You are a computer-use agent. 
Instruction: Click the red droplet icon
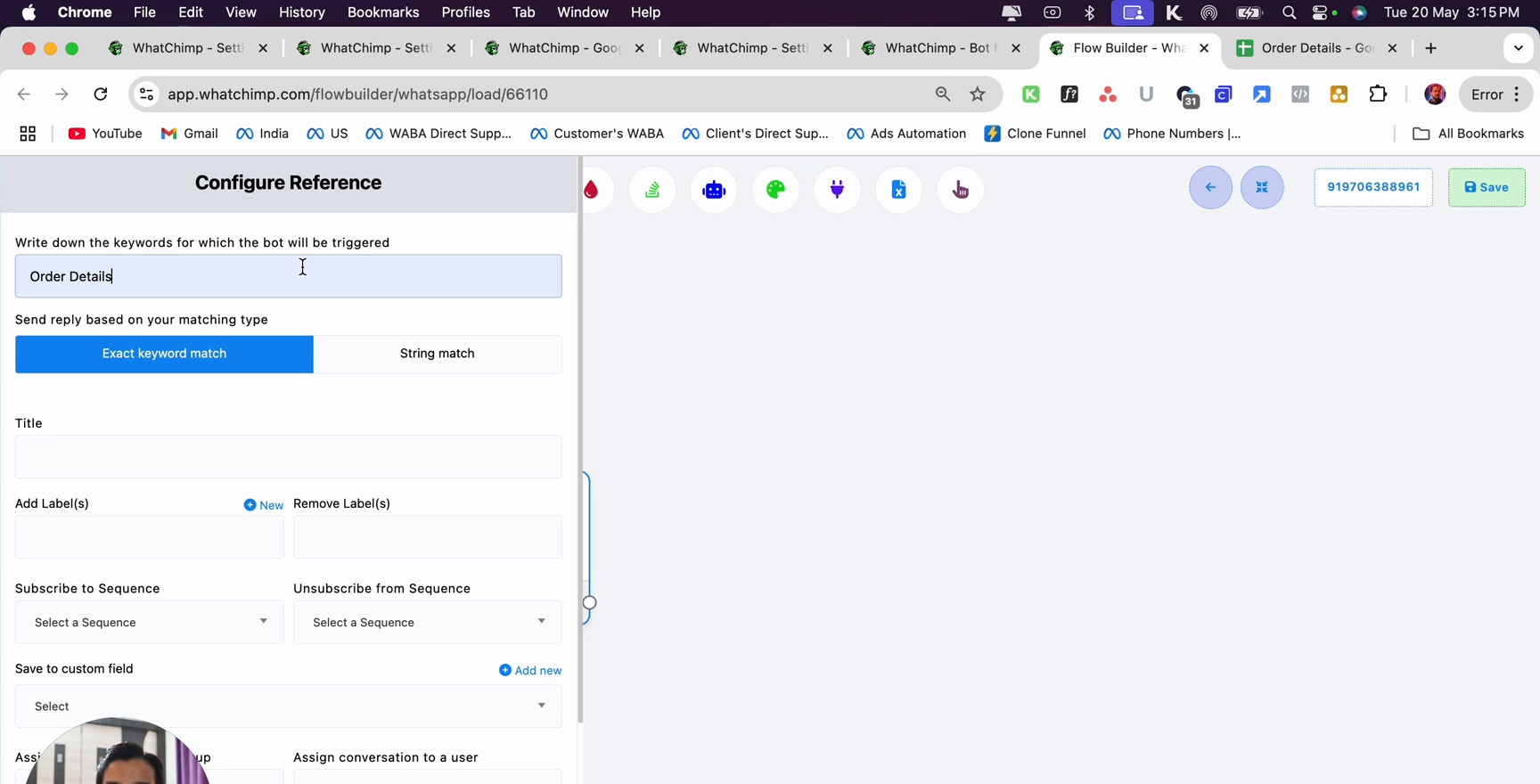(593, 189)
